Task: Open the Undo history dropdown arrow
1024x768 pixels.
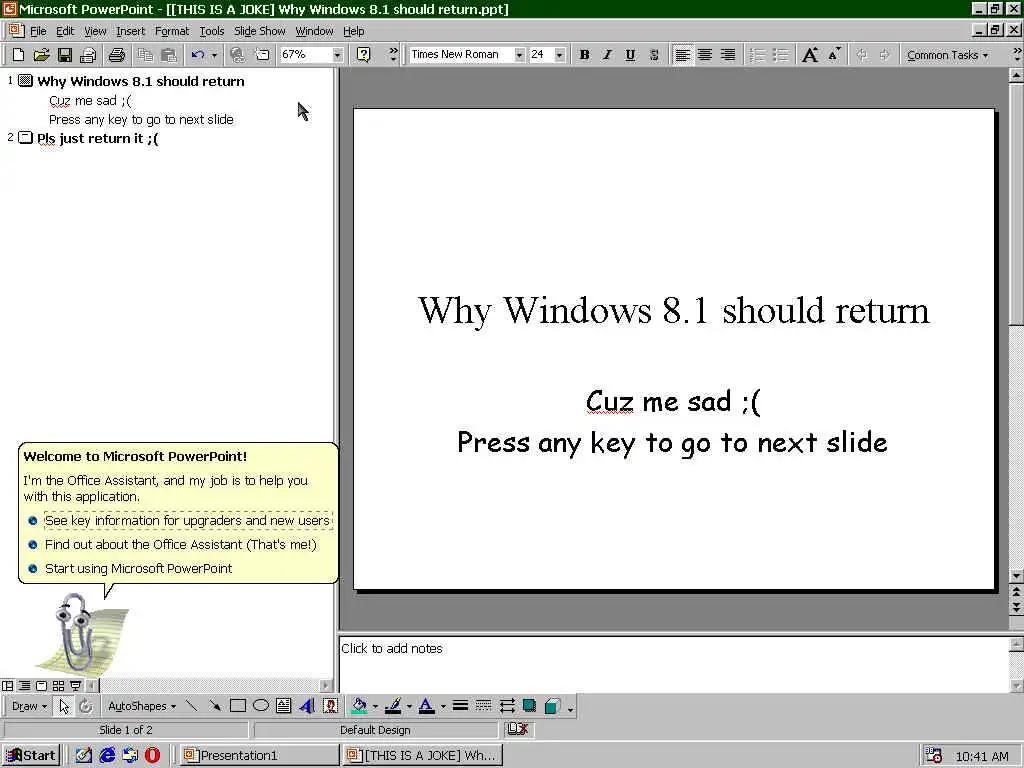Action: click(214, 55)
